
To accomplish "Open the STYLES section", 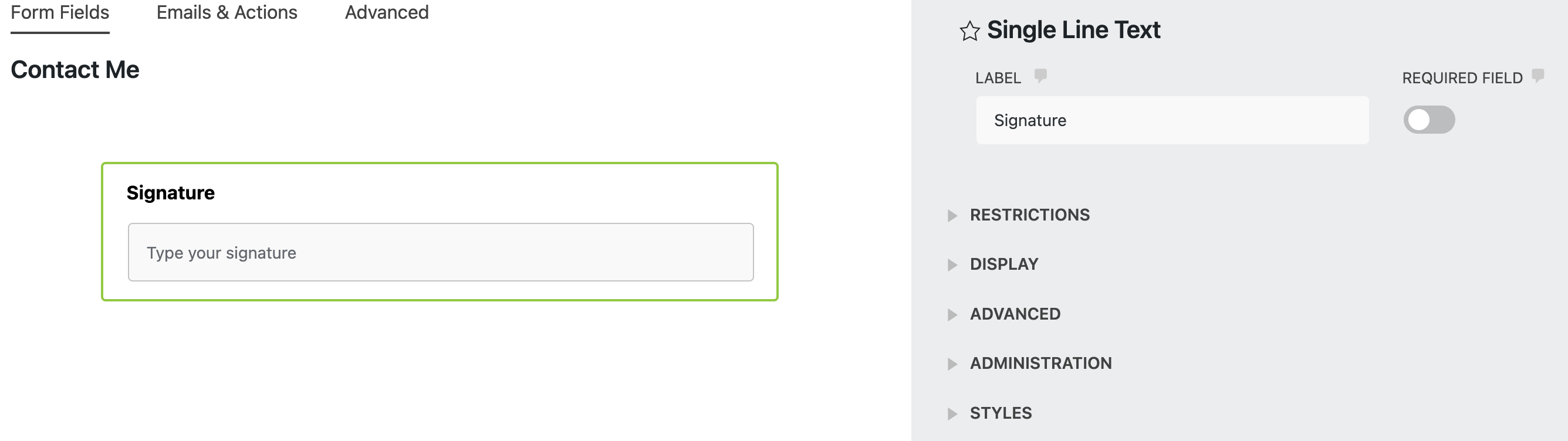I will pos(1001,413).
